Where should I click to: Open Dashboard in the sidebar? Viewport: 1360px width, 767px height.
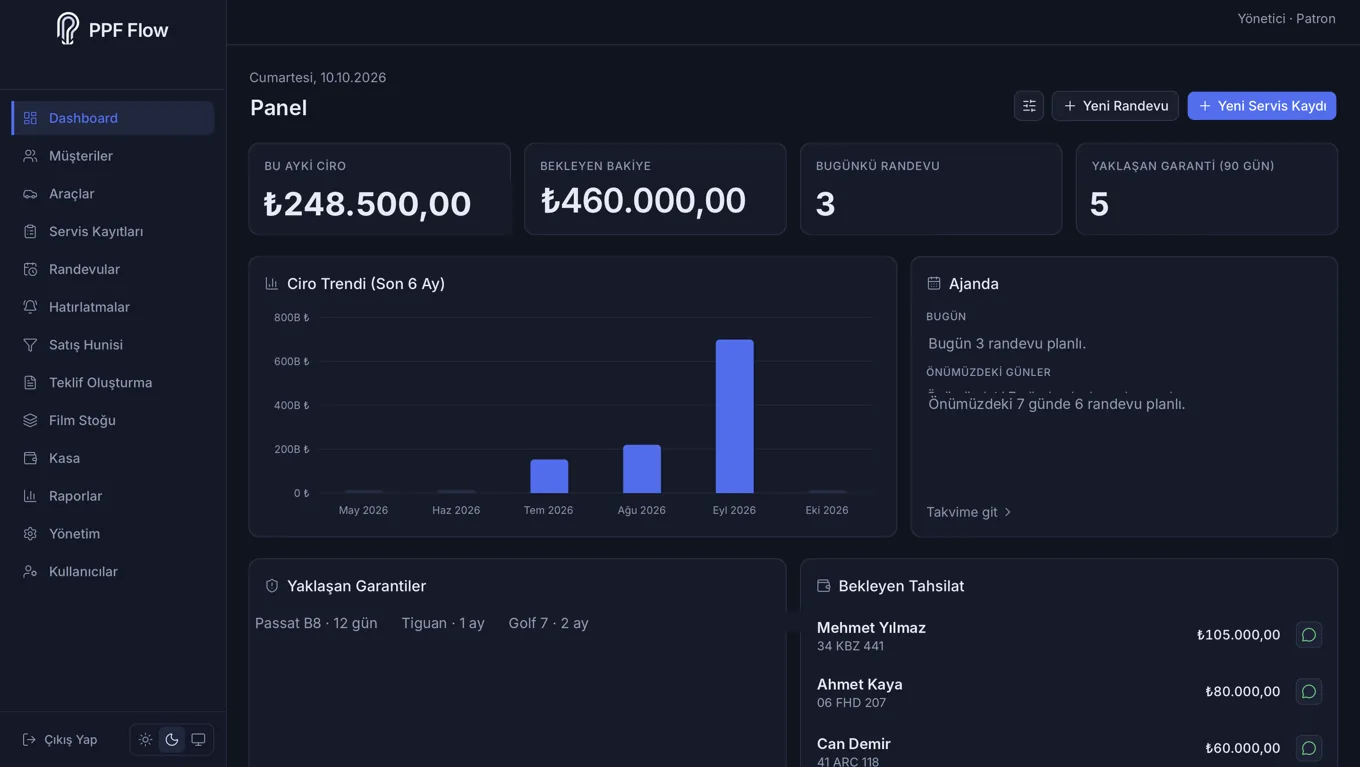[113, 118]
